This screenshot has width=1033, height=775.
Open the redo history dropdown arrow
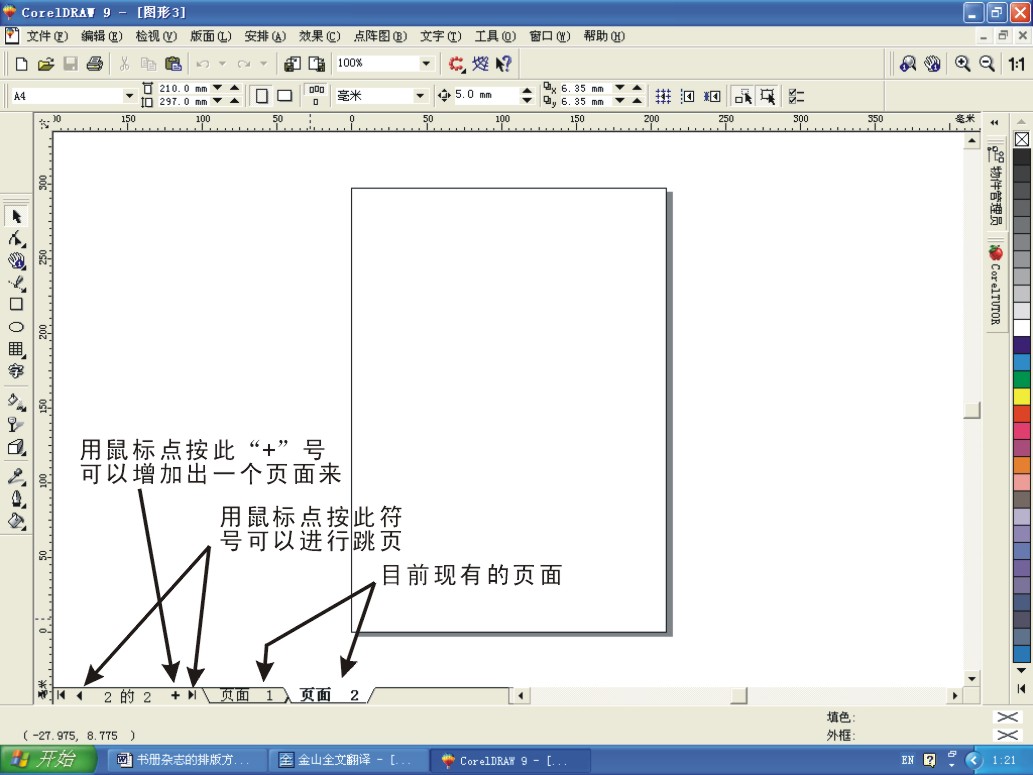pyautogui.click(x=264, y=64)
